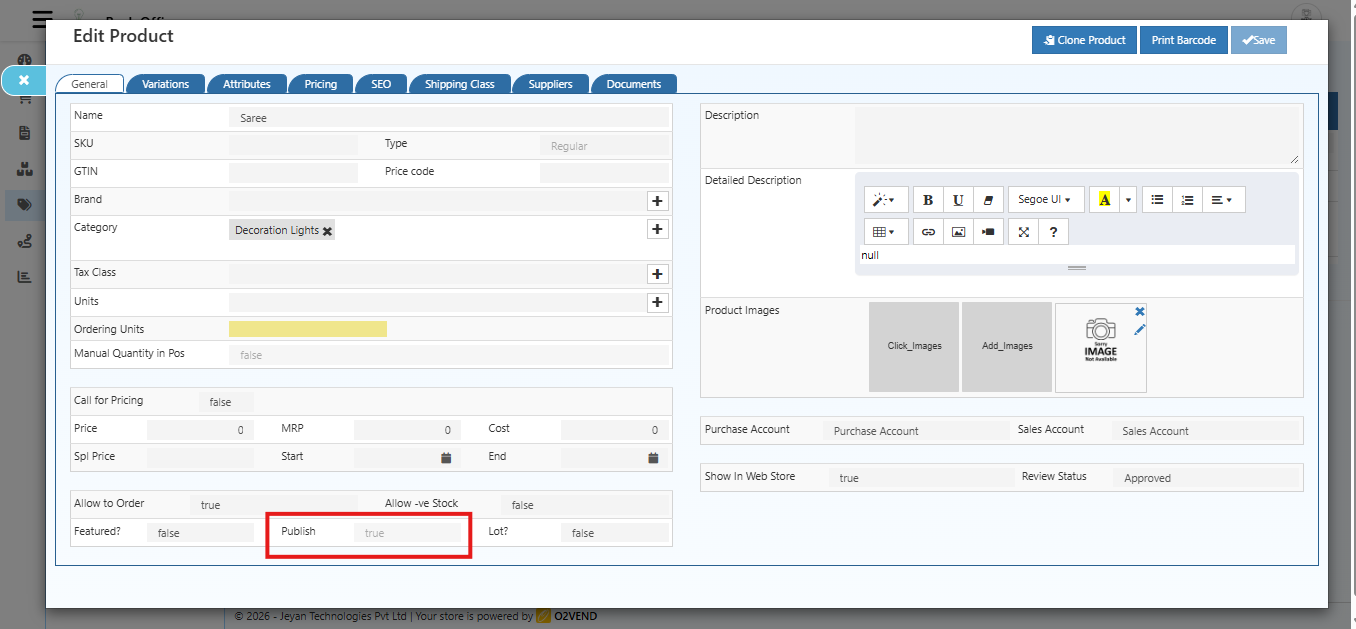This screenshot has height=629, width=1356.
Task: Insert a video into the detailed description
Action: (988, 231)
